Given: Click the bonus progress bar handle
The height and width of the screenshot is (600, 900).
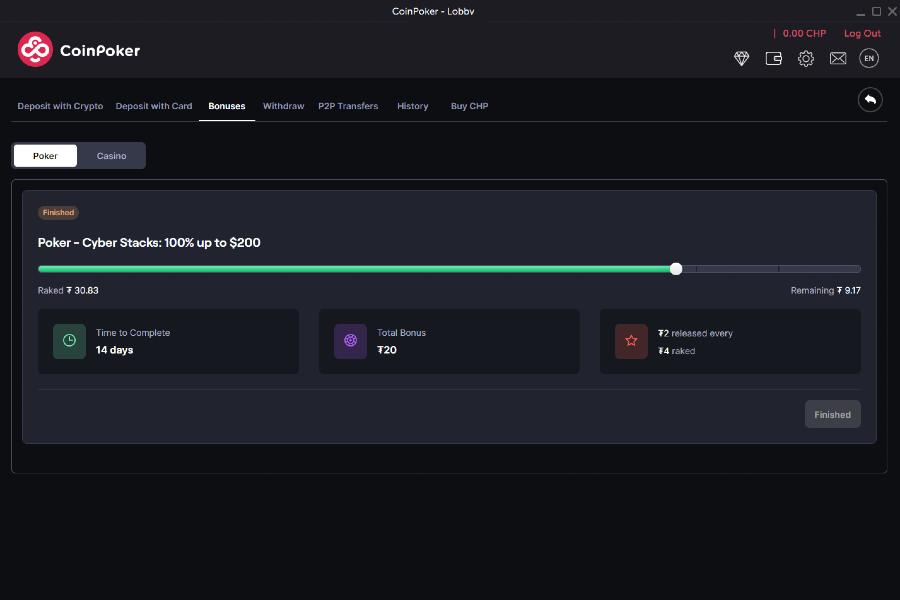Looking at the screenshot, I should pyautogui.click(x=676, y=269).
